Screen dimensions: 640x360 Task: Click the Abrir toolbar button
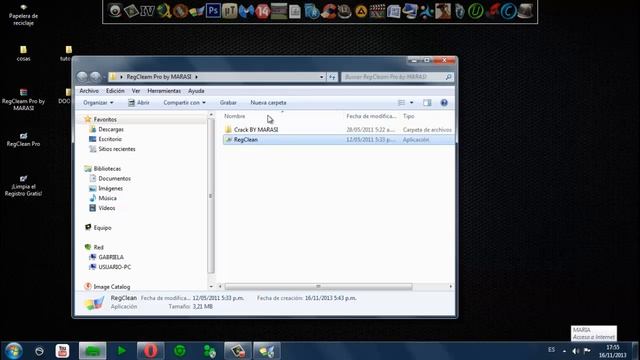tap(139, 103)
